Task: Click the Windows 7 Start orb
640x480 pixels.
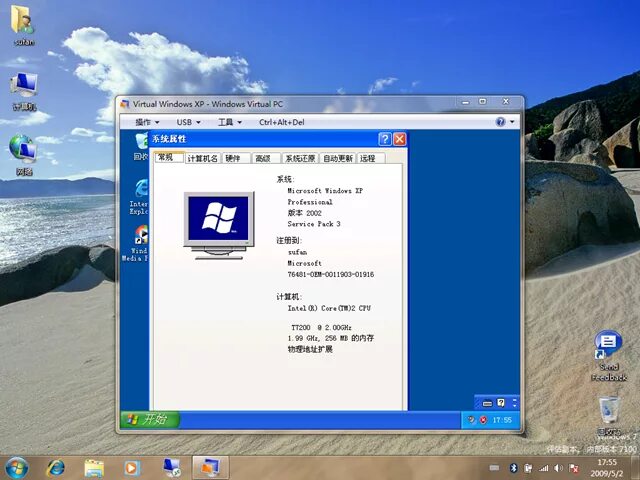Action: pos(16,468)
